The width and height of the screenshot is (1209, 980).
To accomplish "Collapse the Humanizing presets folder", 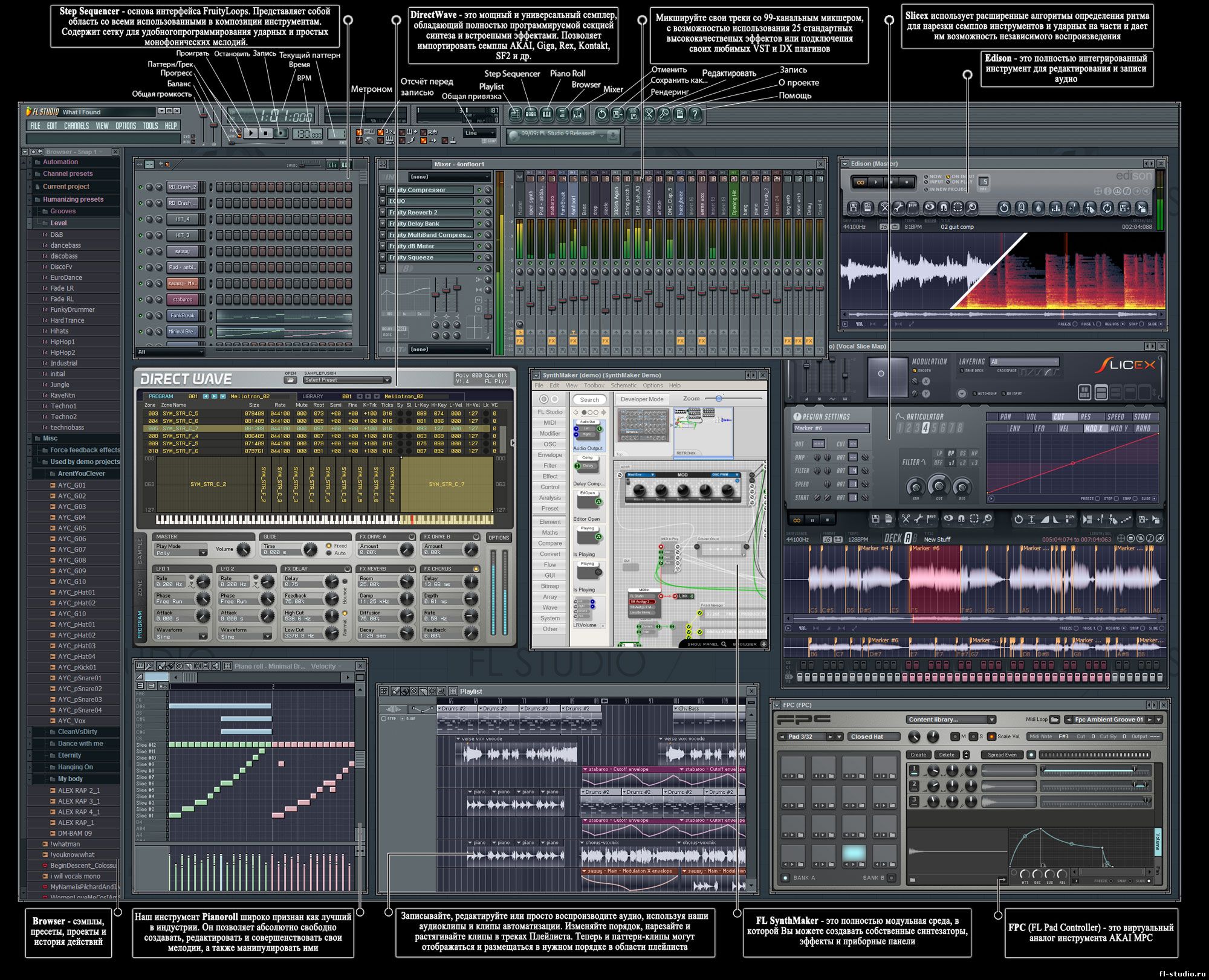I will (73, 199).
